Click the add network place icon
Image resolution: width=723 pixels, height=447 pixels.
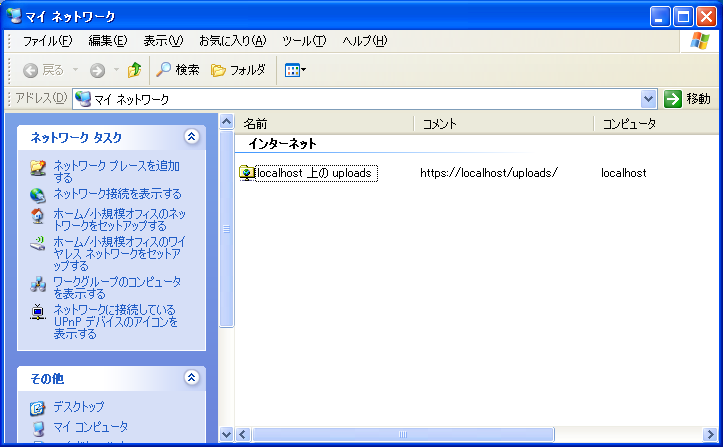[38, 167]
